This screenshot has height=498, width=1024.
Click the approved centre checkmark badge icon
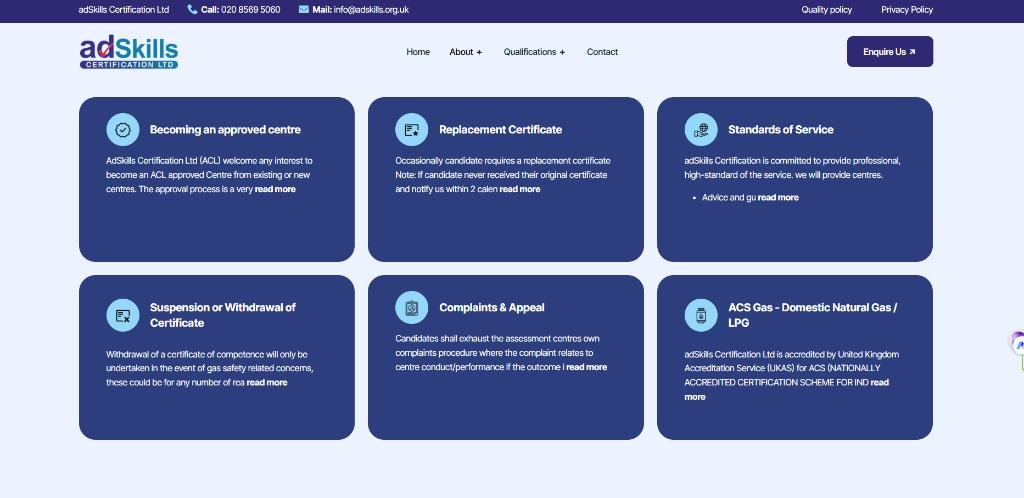point(123,129)
